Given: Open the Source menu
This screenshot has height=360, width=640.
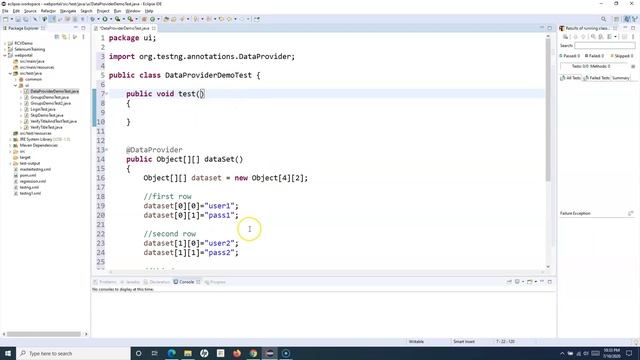Looking at the screenshot, I should [x=30, y=11].
